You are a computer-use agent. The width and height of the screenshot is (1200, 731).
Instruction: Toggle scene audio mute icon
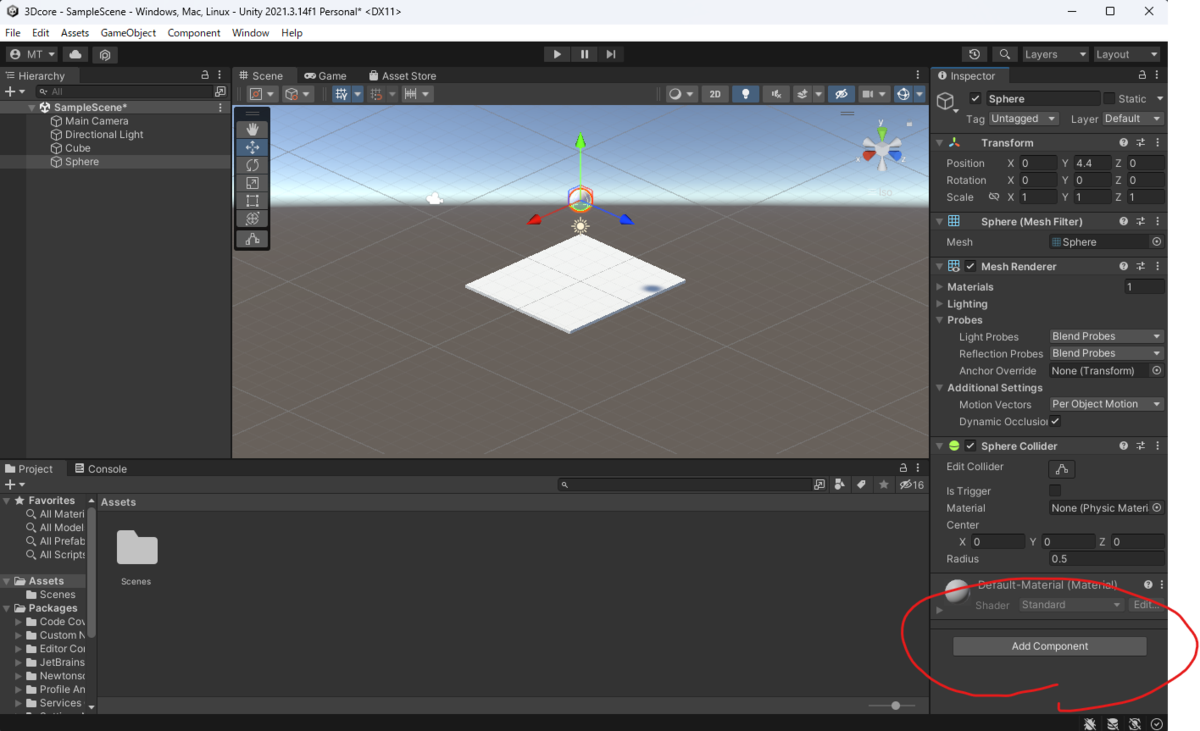tap(776, 94)
